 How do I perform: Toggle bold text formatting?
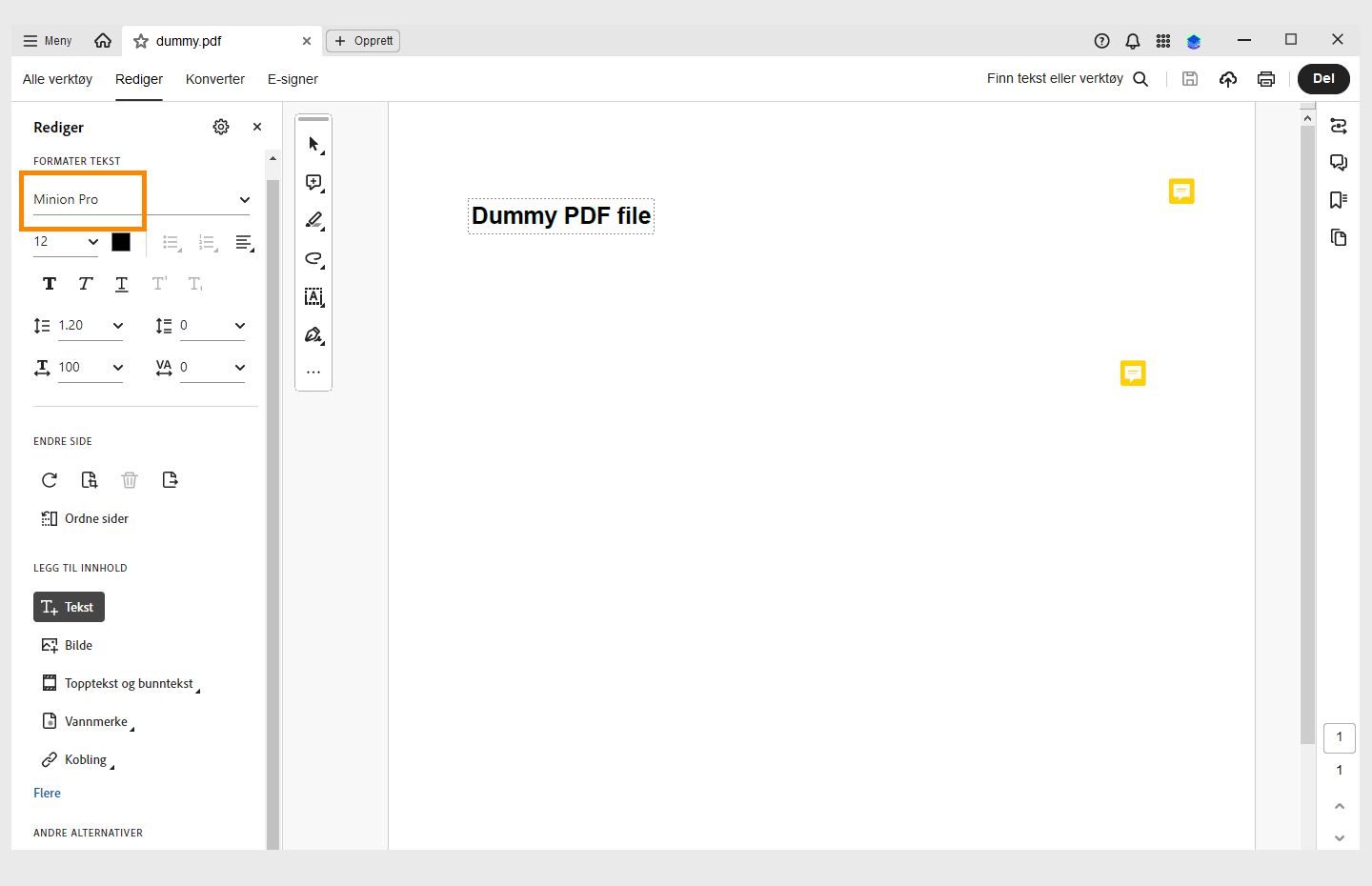(49, 283)
